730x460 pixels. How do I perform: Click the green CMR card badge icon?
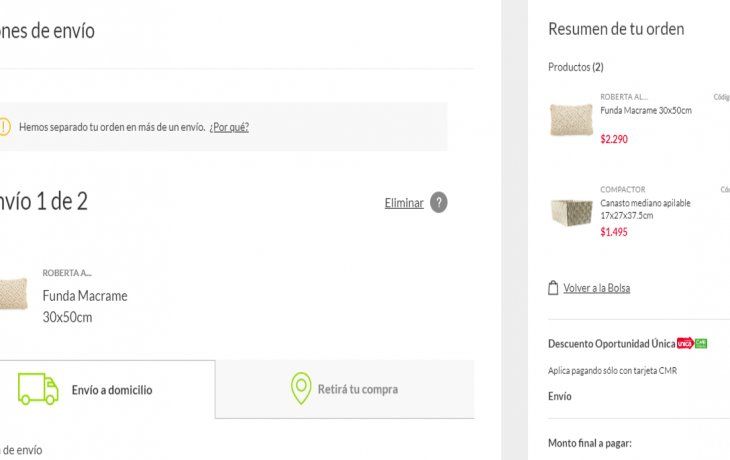701,343
